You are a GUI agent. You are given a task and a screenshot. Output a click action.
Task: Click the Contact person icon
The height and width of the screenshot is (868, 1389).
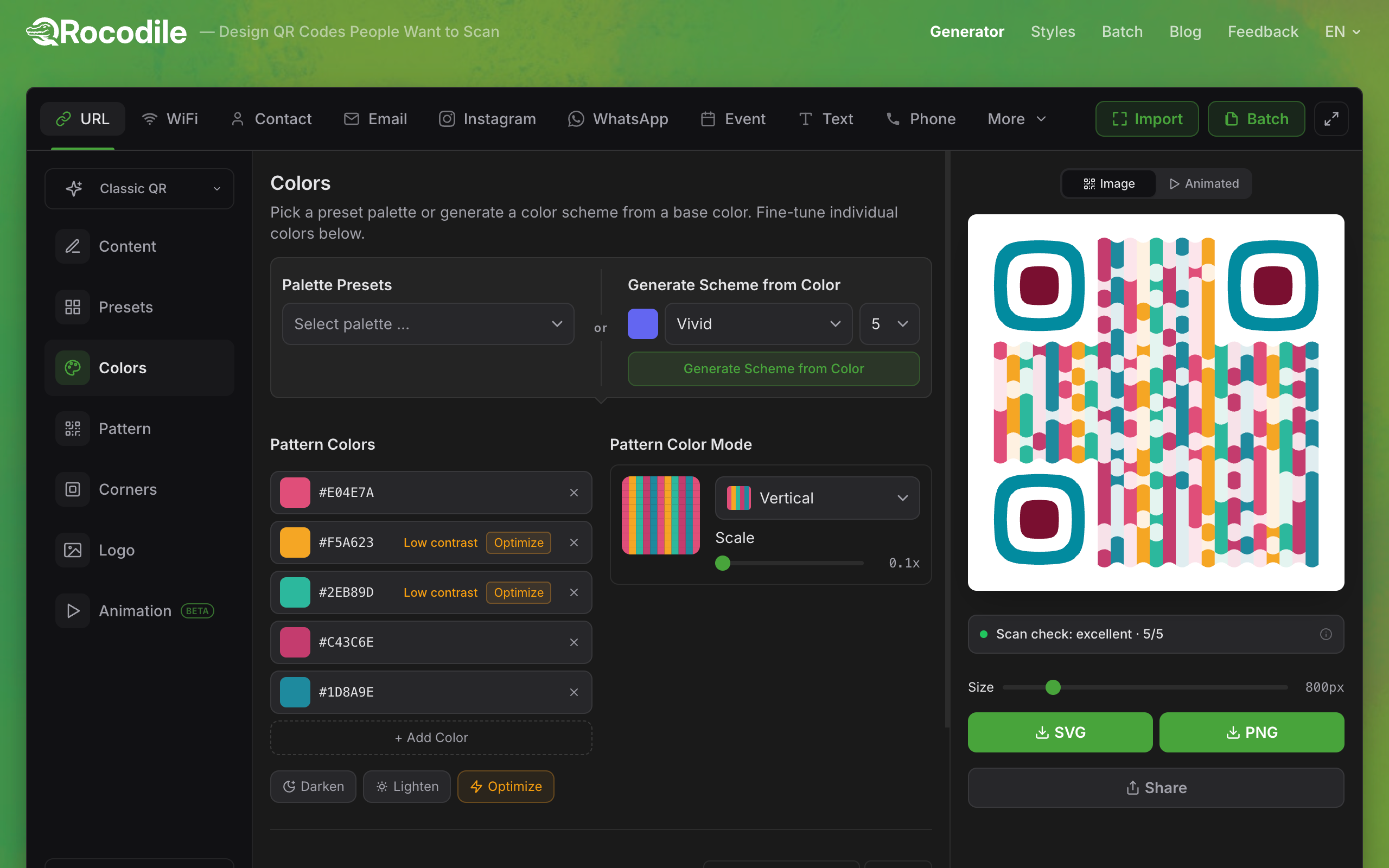pyautogui.click(x=238, y=119)
